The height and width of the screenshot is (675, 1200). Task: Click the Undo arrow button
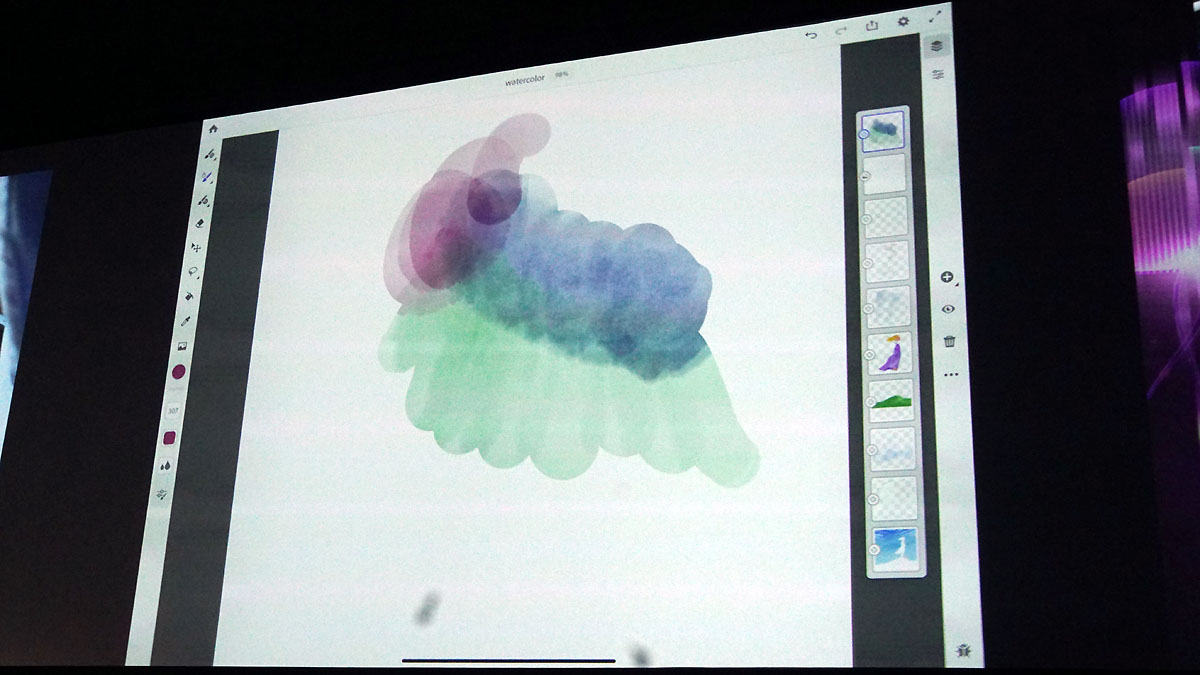[x=811, y=34]
